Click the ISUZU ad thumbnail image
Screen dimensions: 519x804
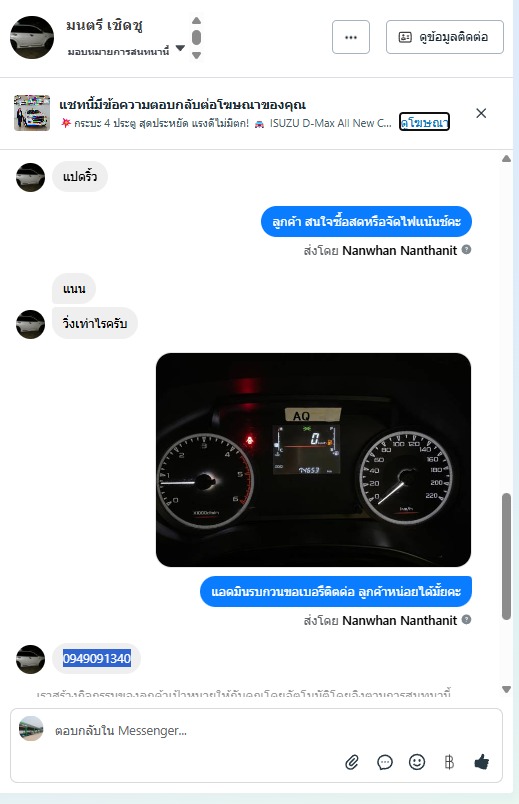click(32, 113)
